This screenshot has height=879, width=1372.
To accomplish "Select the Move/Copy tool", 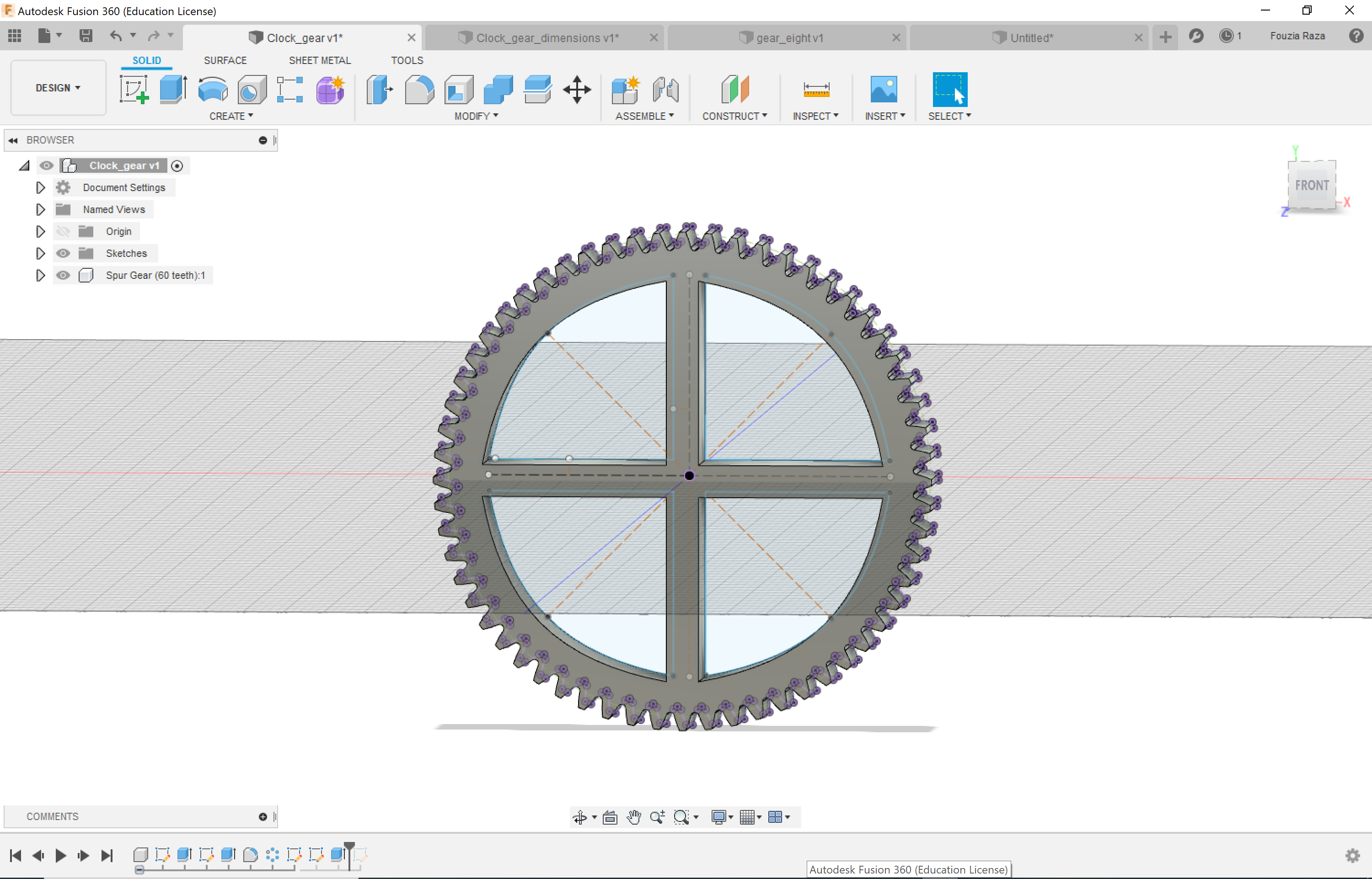I will coord(577,90).
